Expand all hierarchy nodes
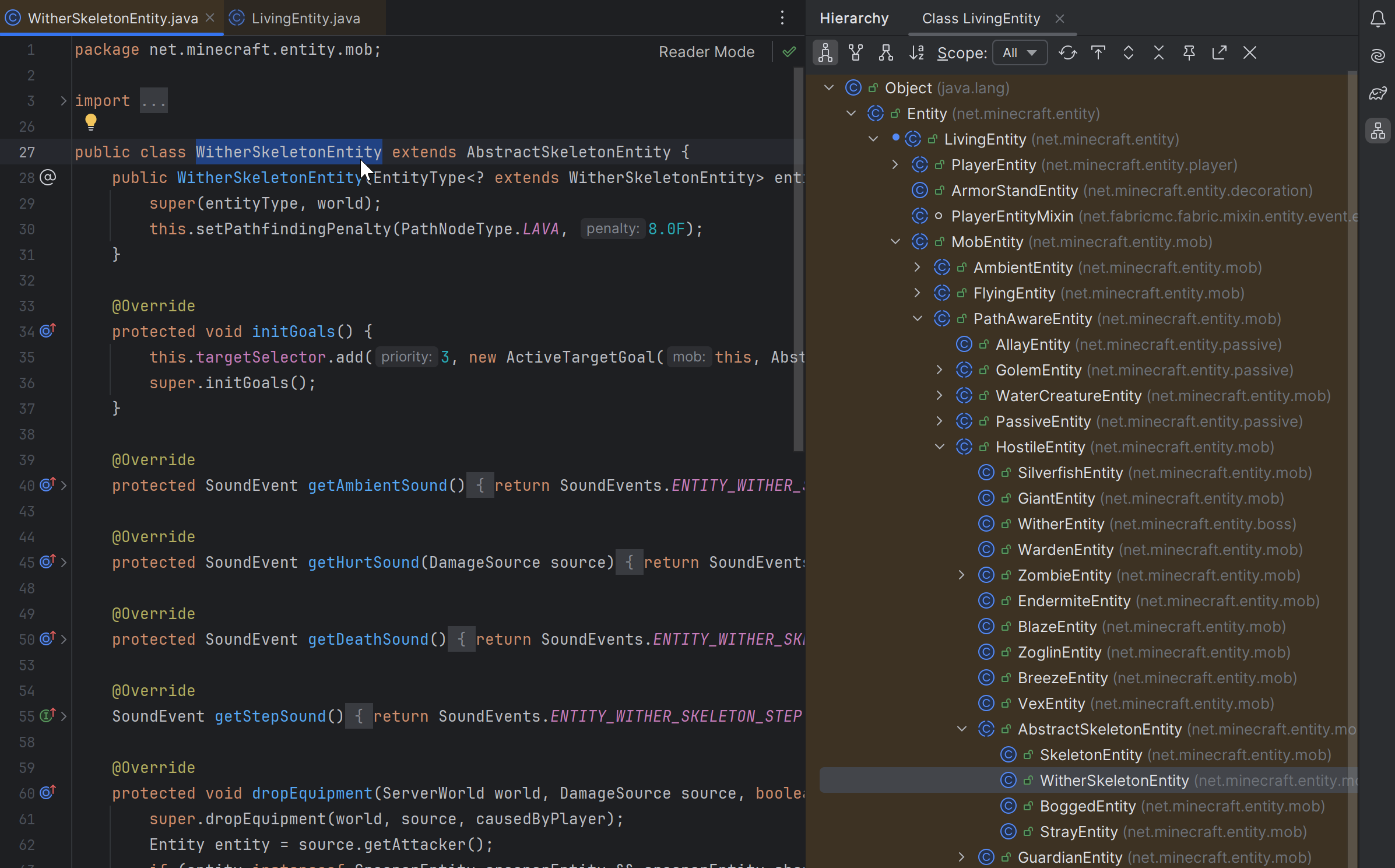Viewport: 1395px width, 868px height. [x=1128, y=53]
